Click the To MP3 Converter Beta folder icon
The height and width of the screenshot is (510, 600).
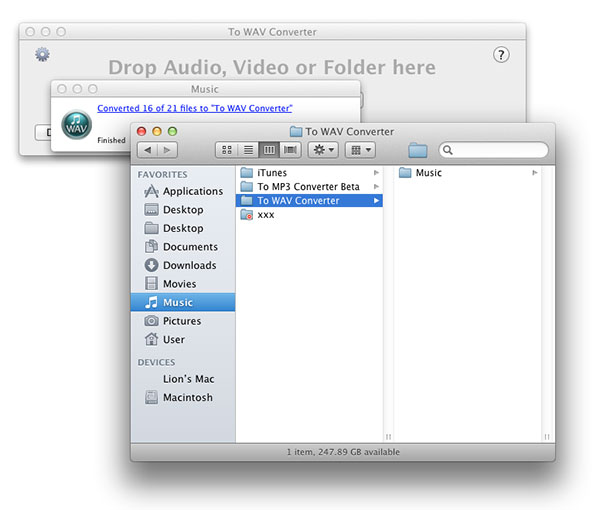[246, 186]
